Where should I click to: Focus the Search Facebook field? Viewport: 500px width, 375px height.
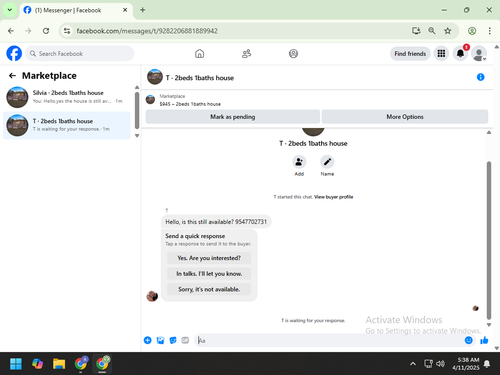pyautogui.click(x=80, y=54)
